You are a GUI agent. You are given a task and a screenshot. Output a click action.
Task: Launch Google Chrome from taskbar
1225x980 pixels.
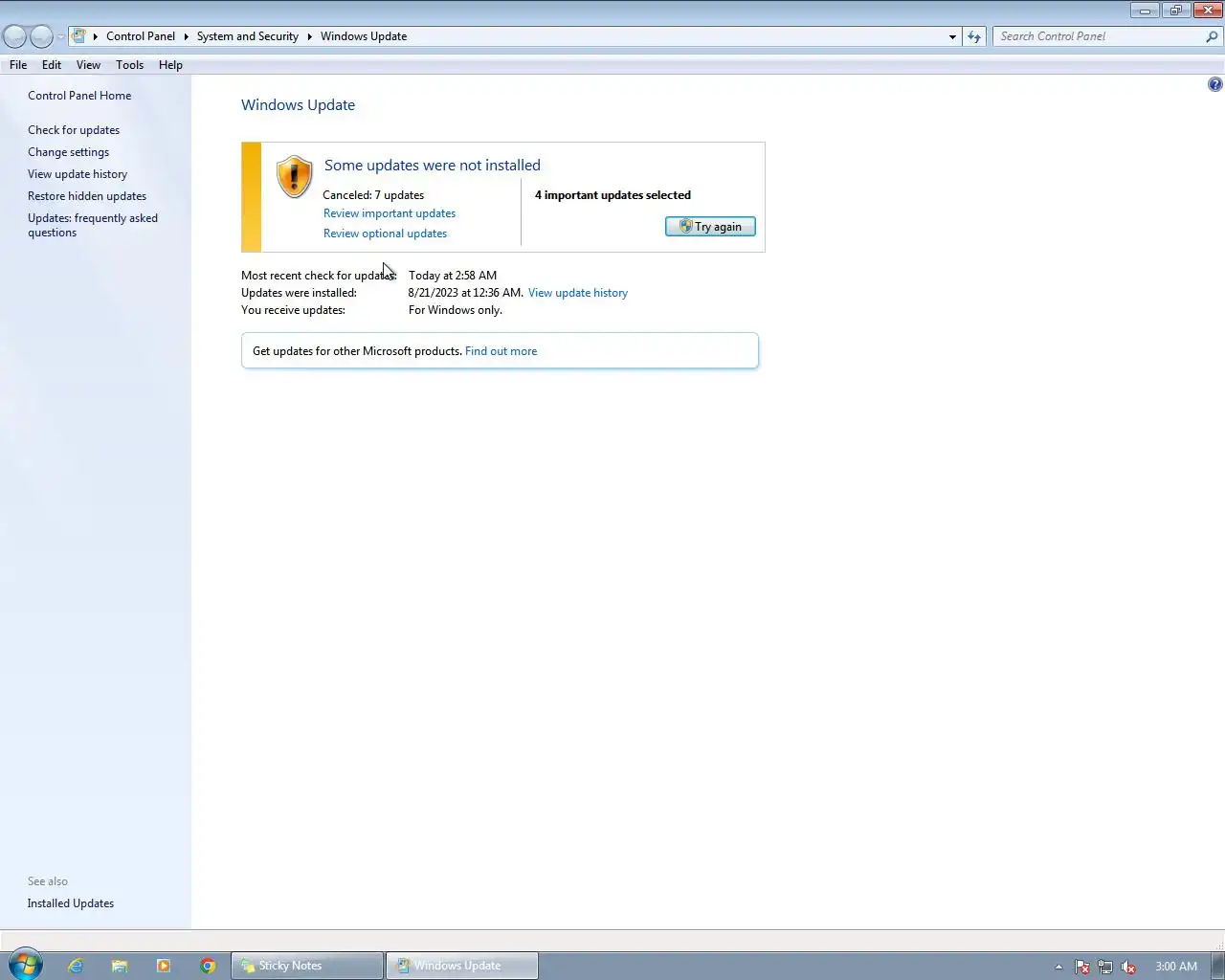208,966
